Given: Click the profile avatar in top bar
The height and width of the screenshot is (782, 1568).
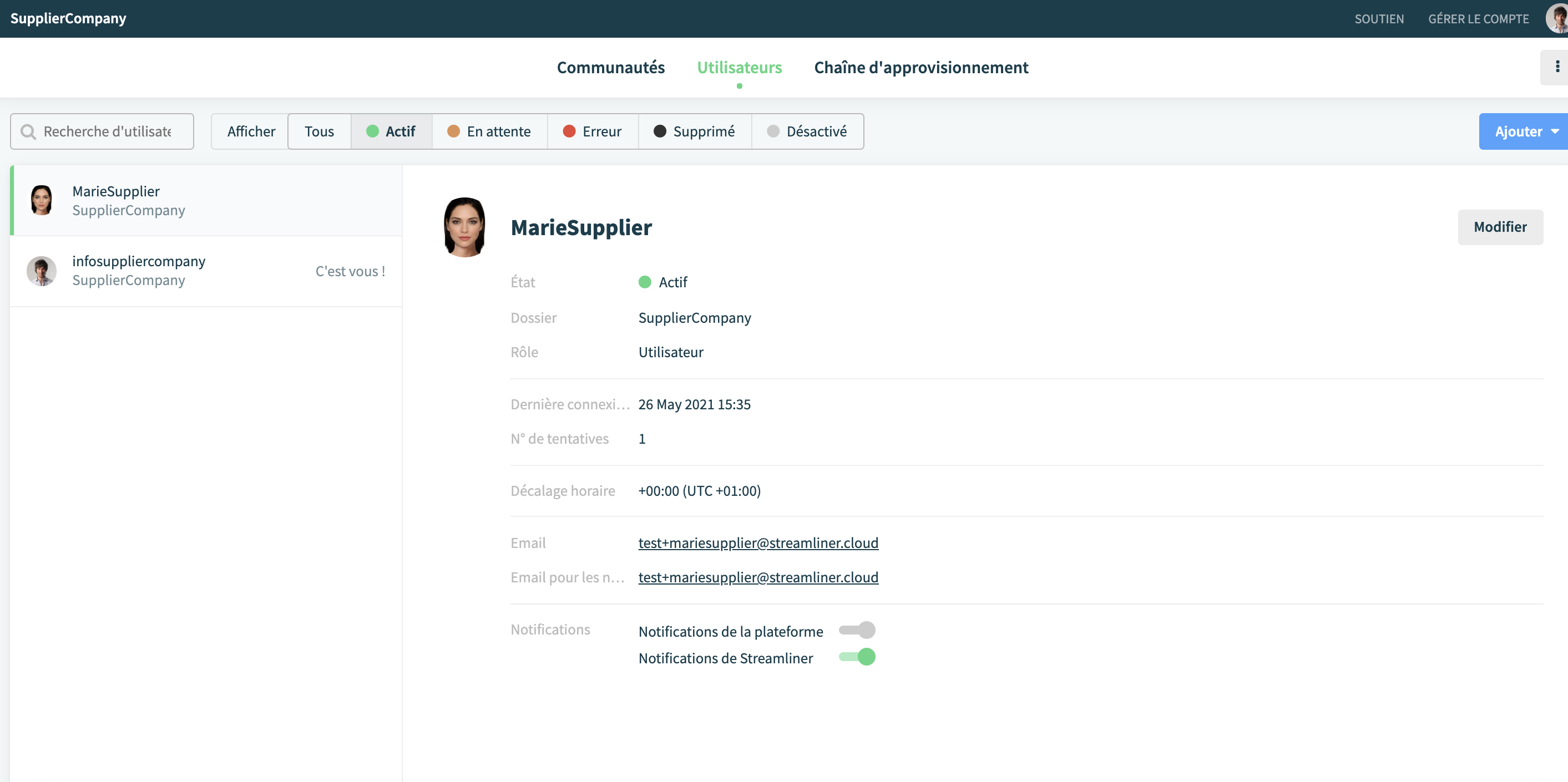Looking at the screenshot, I should 1557,18.
